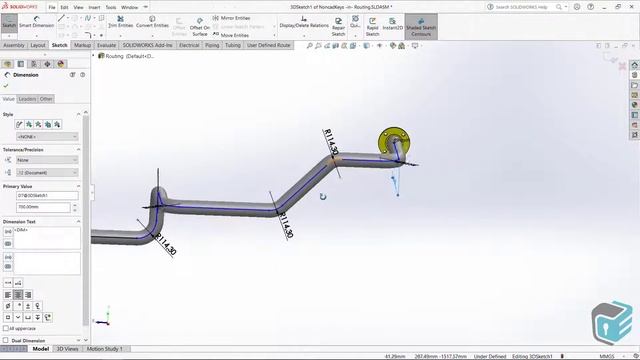
Task: Toggle the Instant2D tool
Action: tap(393, 24)
